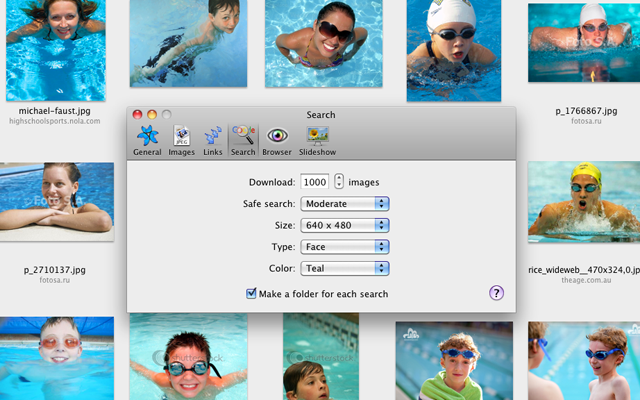Select the p_2710137.jpg thumbnail

(57, 202)
